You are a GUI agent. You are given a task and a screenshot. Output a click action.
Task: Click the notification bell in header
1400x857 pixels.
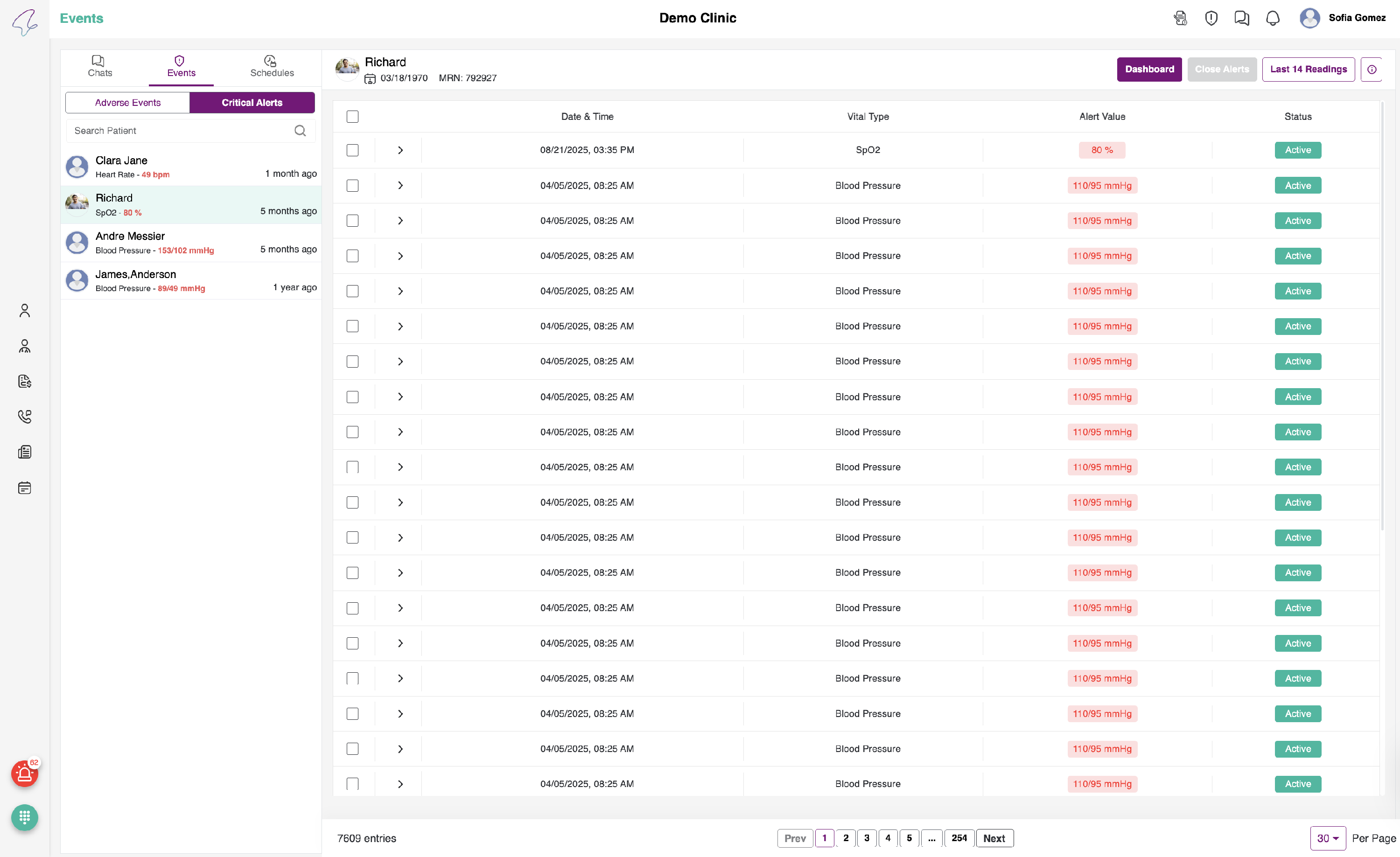click(x=1273, y=18)
